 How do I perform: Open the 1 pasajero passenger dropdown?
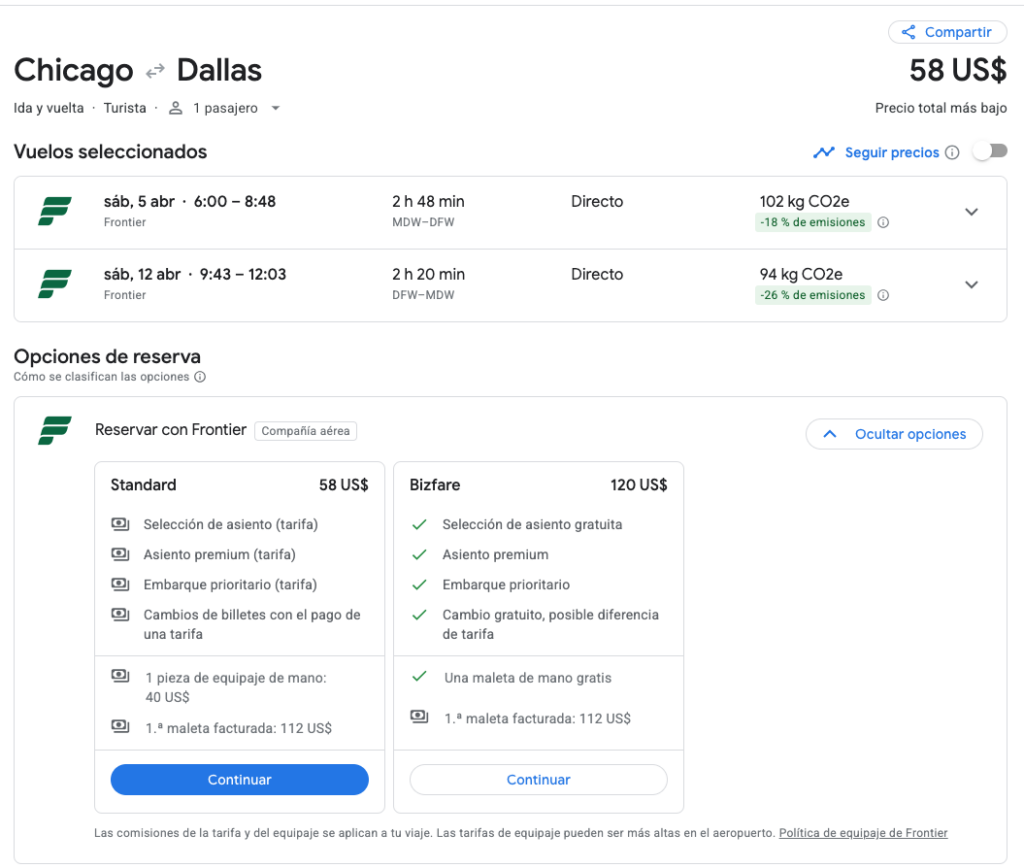(x=225, y=108)
